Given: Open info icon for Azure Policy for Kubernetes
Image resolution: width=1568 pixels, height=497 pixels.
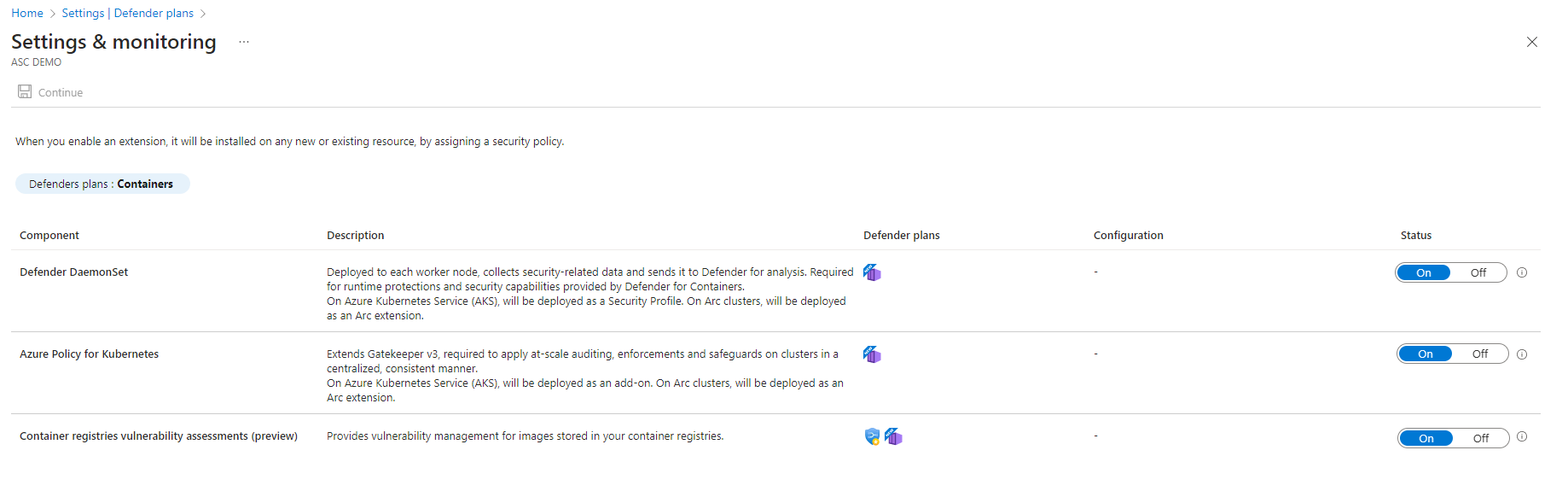Looking at the screenshot, I should click(x=1522, y=354).
